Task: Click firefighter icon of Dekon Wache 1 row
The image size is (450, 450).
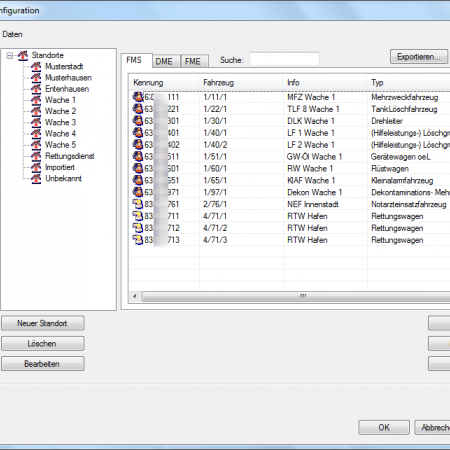Action: (x=138, y=192)
